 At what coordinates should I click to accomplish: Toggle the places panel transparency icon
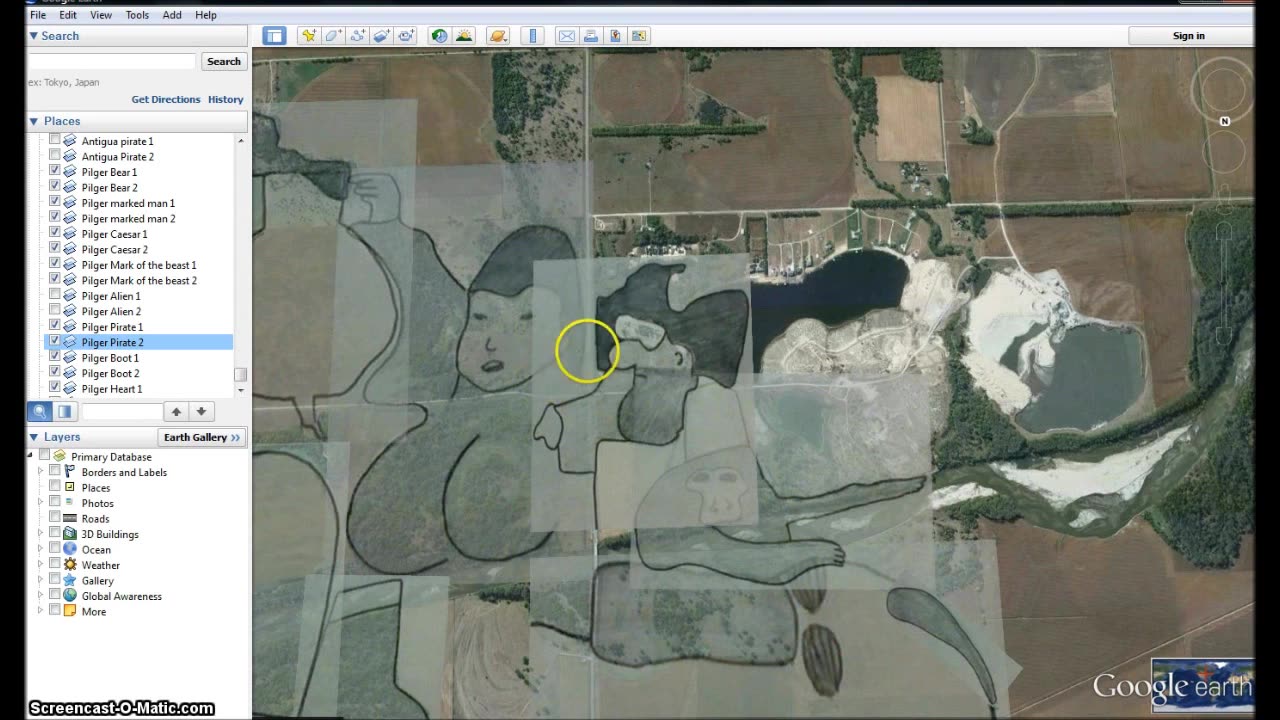(x=64, y=411)
